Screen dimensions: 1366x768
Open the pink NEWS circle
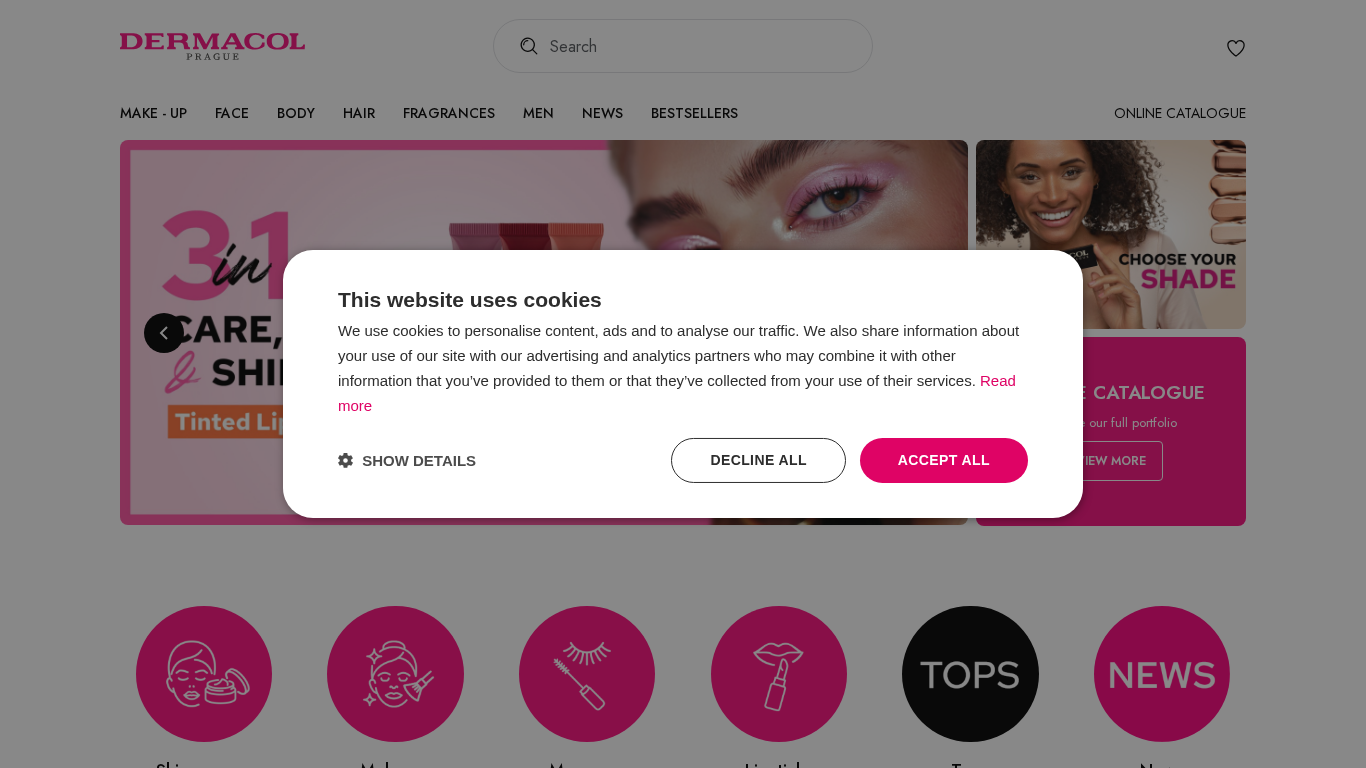click(x=1162, y=674)
